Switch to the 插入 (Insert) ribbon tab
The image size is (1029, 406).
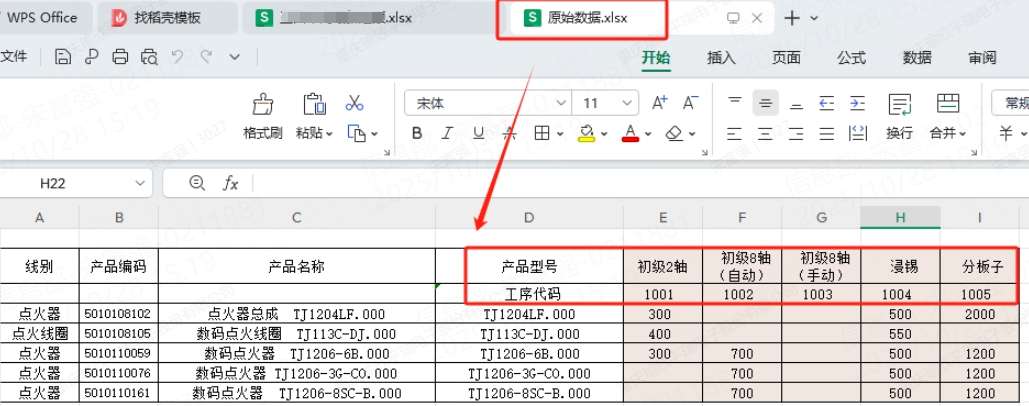[x=721, y=57]
